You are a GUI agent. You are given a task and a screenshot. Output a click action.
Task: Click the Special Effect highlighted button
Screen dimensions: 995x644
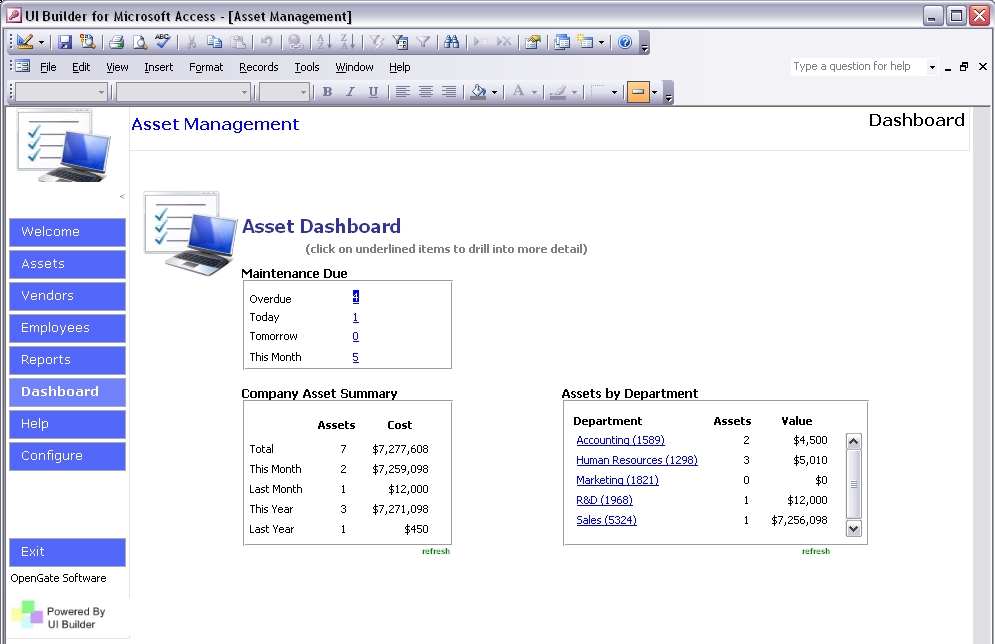tap(638, 92)
